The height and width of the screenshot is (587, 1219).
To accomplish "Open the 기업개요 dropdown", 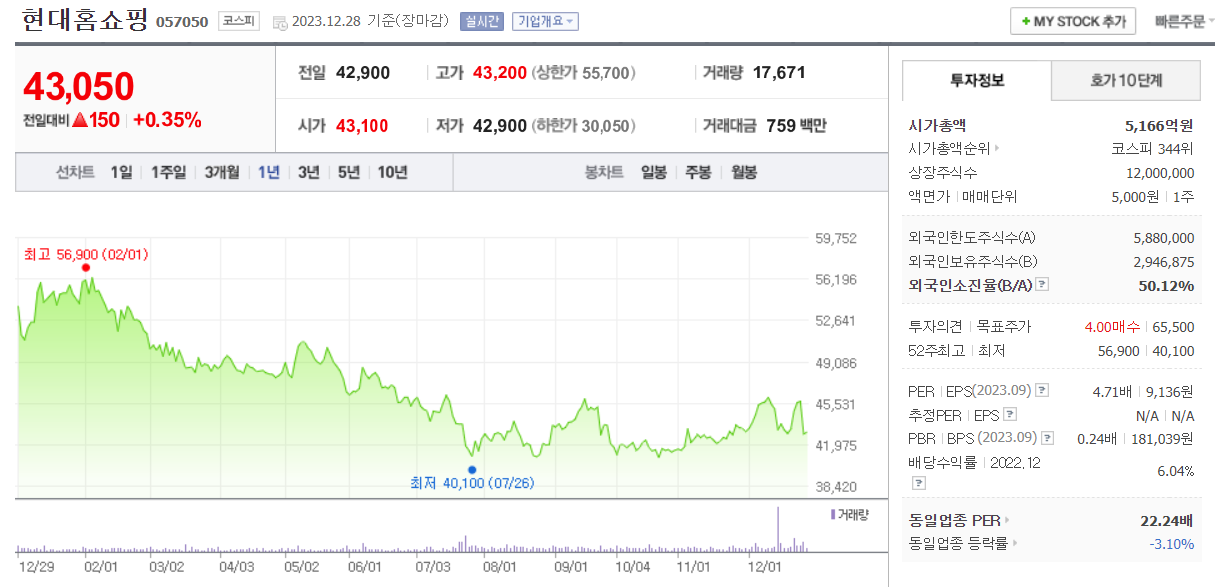I will point(545,22).
